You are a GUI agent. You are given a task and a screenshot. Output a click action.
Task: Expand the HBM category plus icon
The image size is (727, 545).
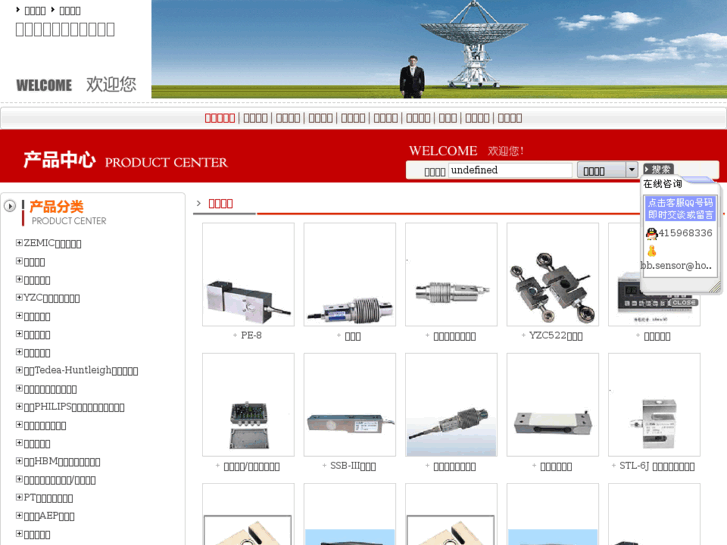point(19,461)
